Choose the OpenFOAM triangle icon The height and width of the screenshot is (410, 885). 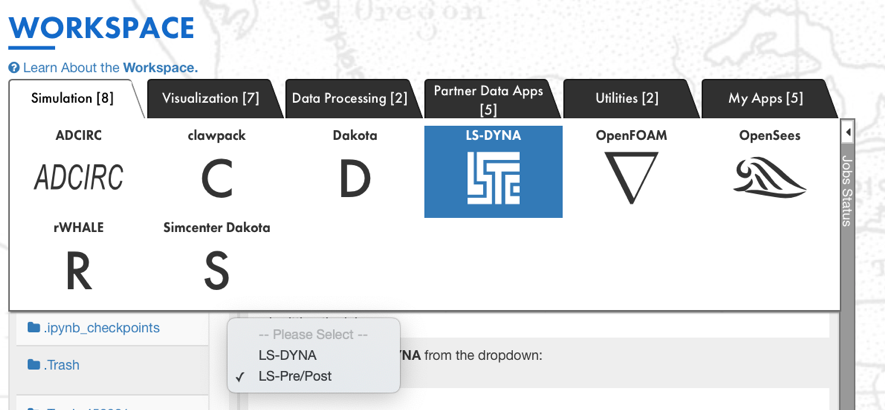632,178
